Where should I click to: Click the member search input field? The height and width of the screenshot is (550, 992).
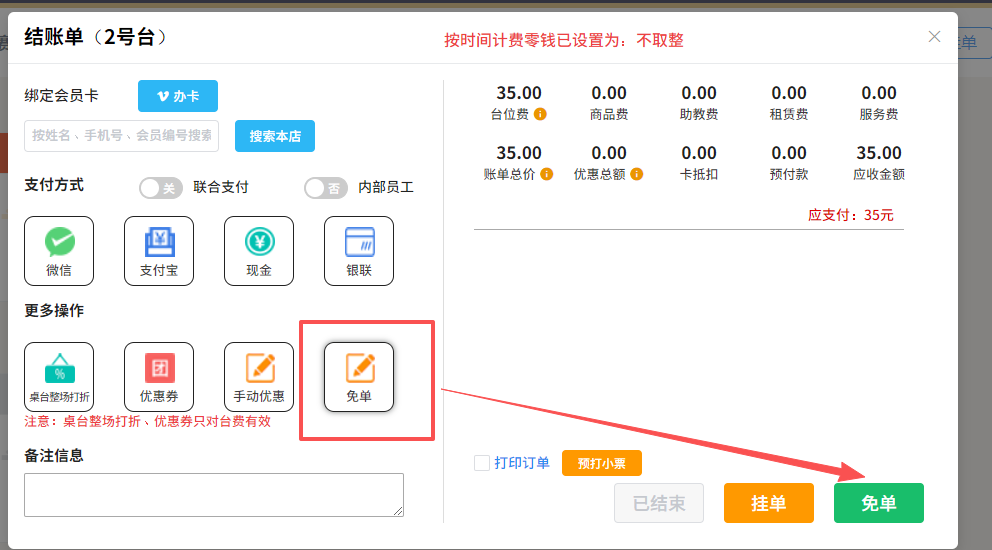click(x=121, y=135)
